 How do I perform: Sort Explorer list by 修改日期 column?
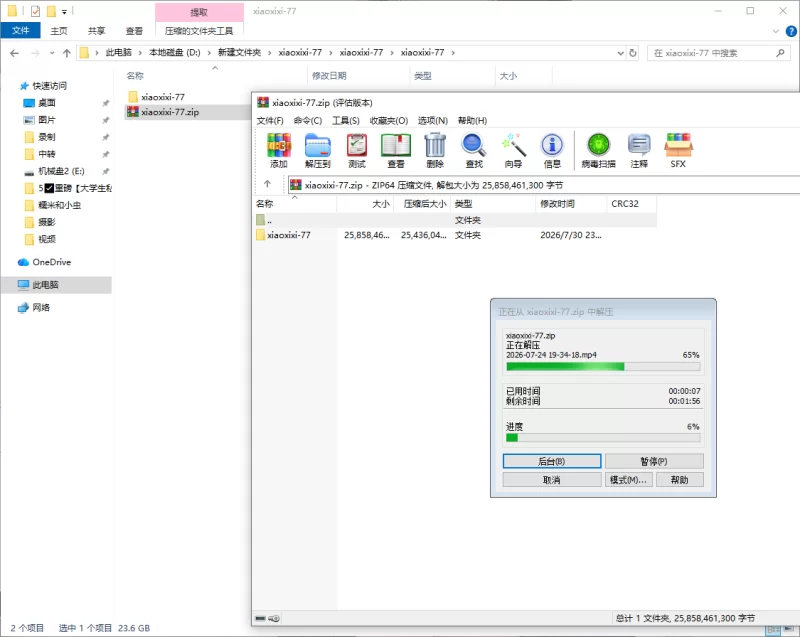coord(359,76)
